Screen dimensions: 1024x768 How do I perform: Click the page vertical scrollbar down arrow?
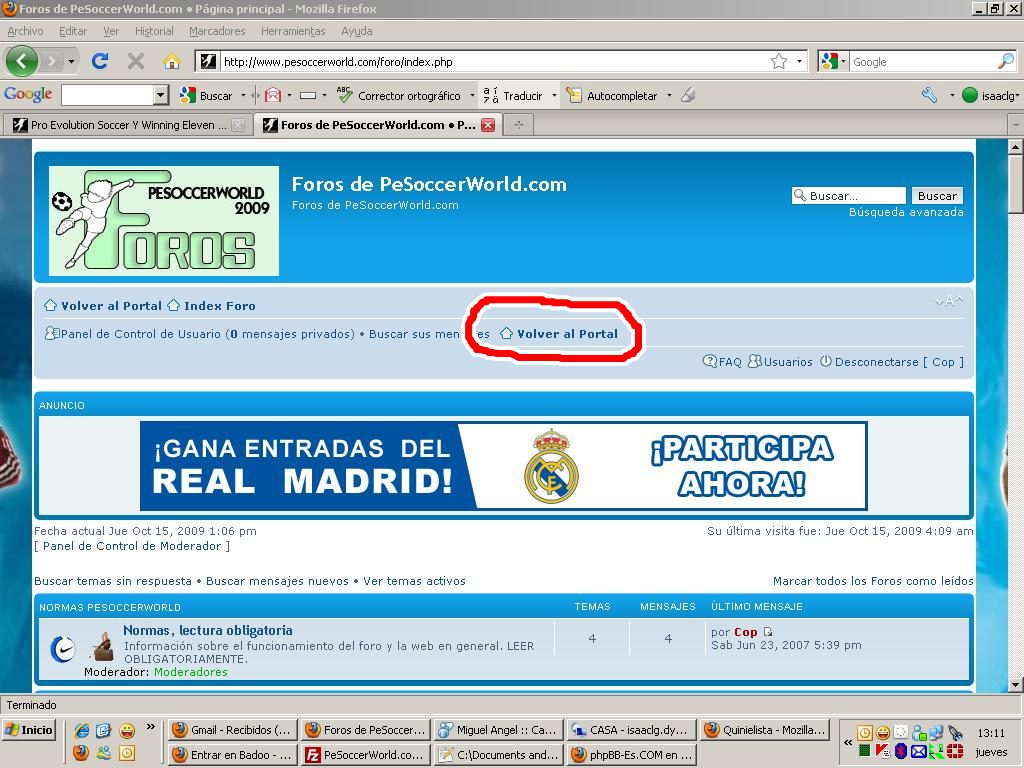click(x=1016, y=684)
